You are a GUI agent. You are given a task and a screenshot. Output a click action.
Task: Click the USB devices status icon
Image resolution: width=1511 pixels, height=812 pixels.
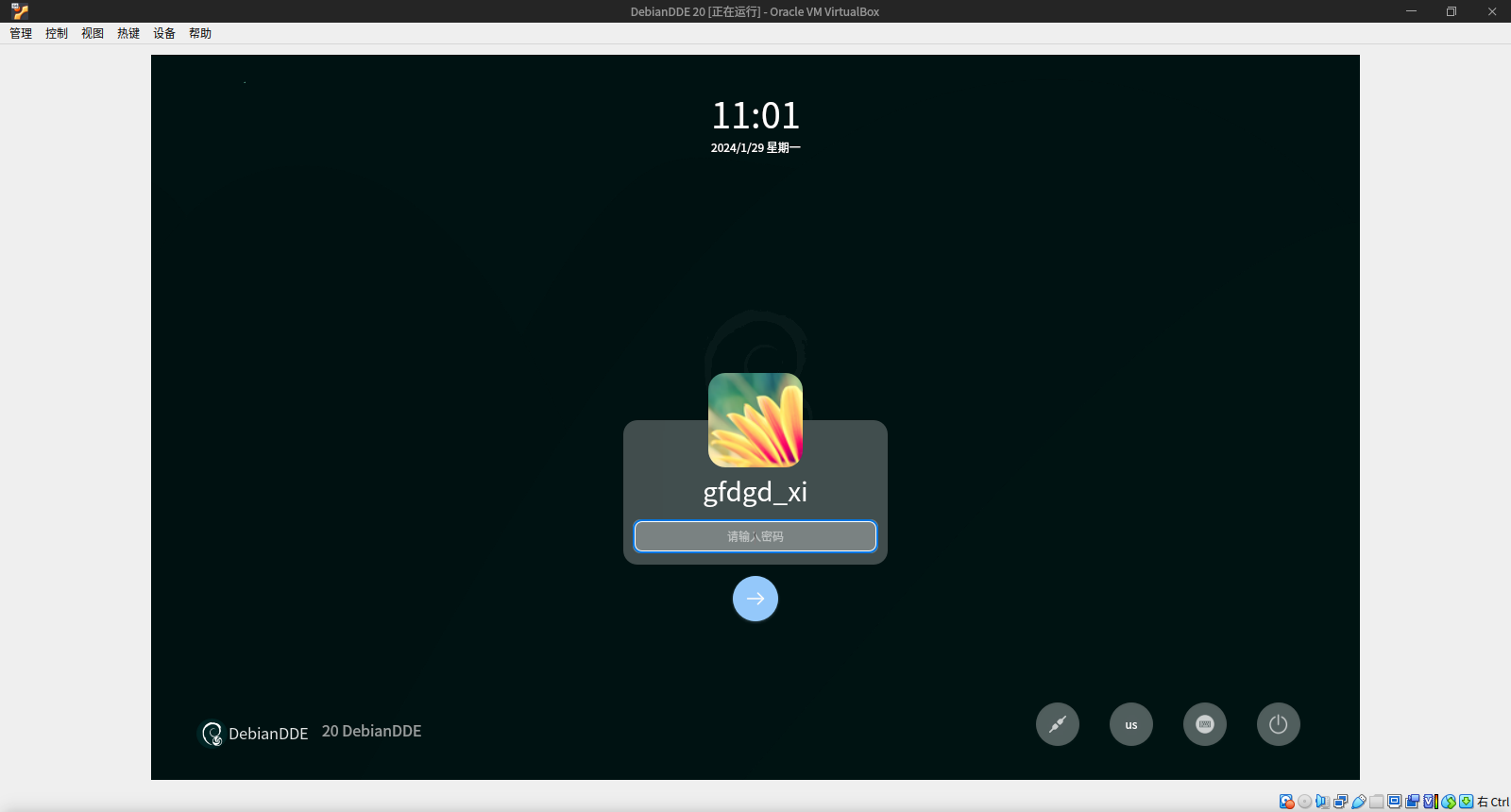[x=1358, y=802]
